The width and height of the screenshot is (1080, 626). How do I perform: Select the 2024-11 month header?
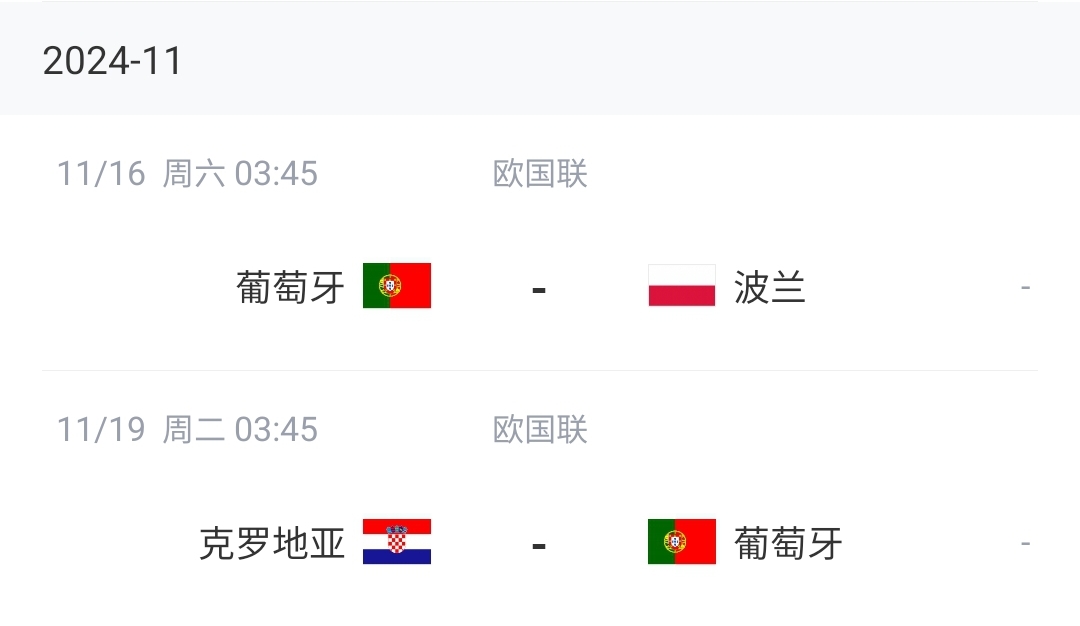113,62
